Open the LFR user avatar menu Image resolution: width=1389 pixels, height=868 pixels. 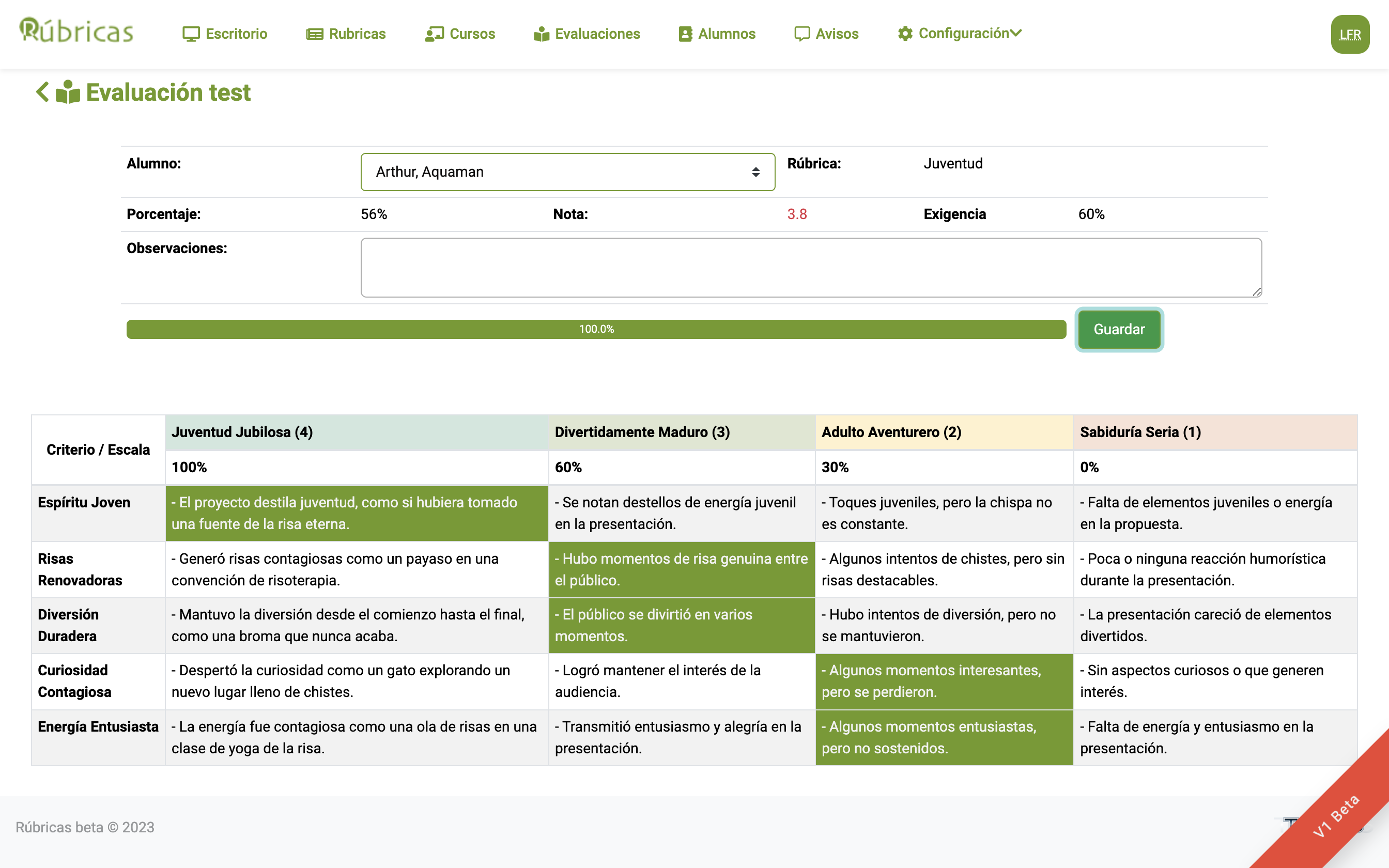pos(1349,35)
